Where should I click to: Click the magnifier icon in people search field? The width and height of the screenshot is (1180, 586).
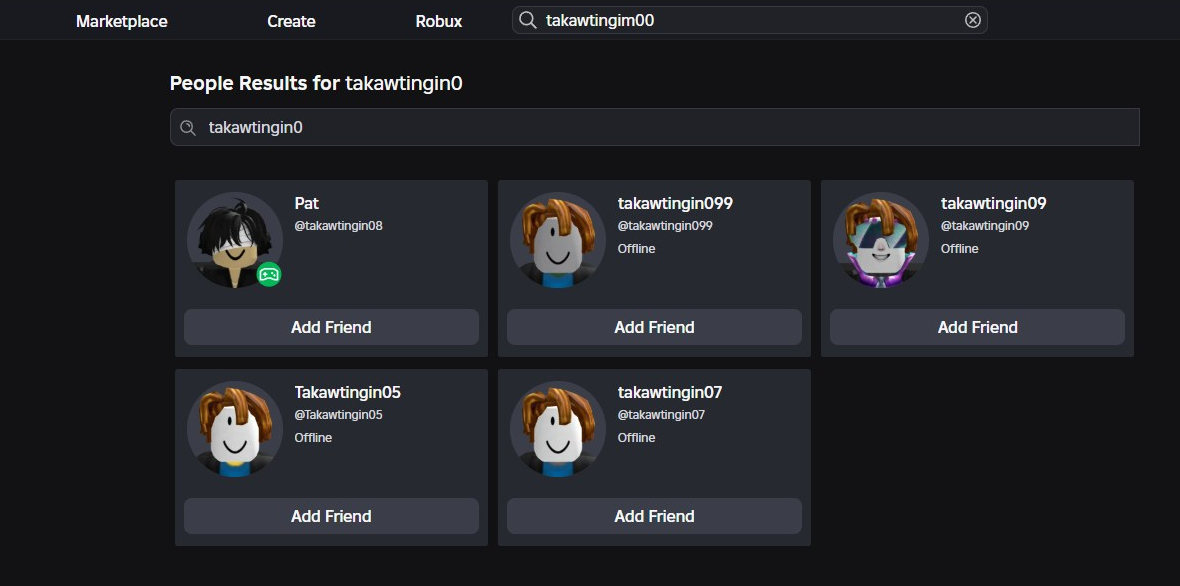click(x=188, y=127)
